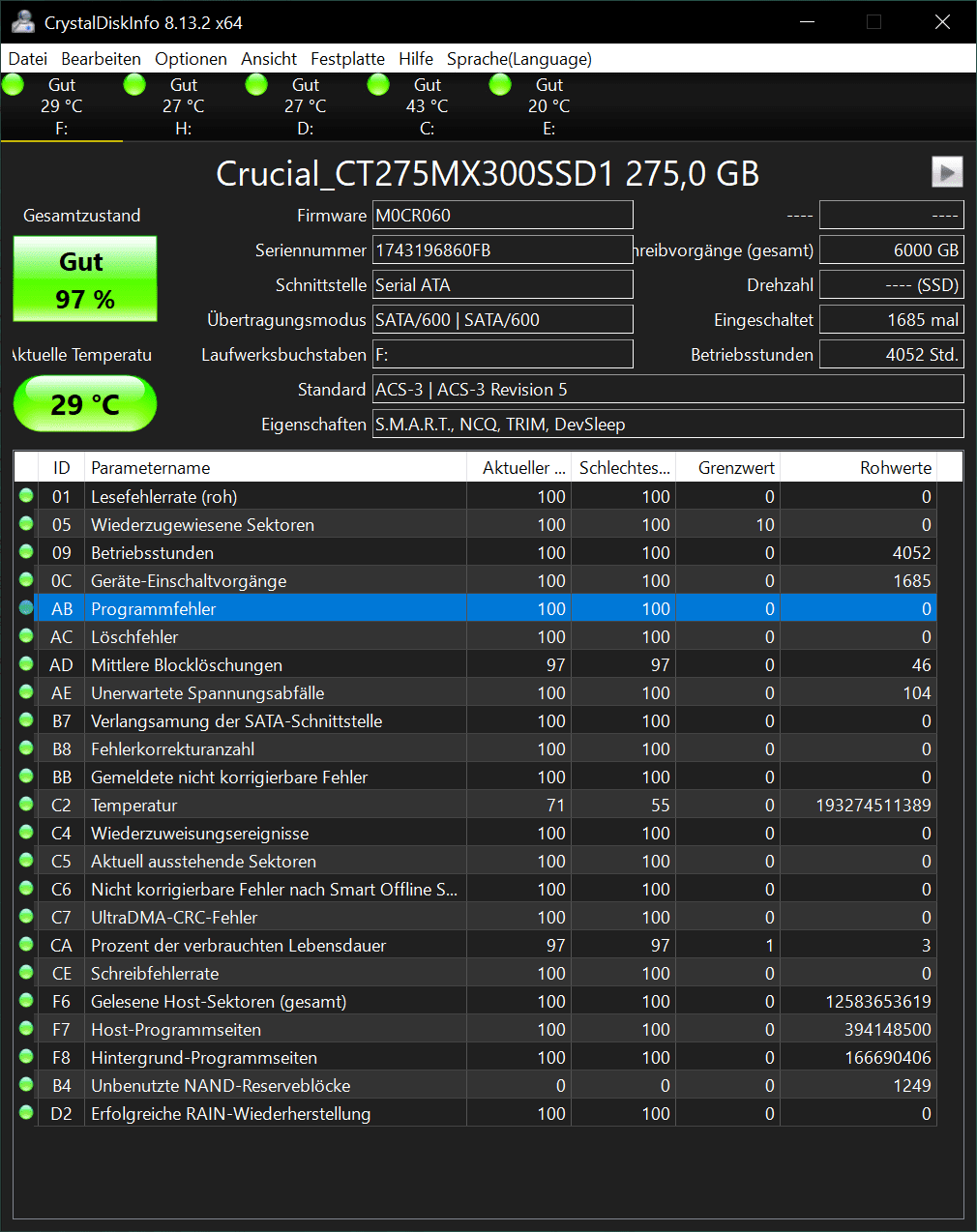Screen dimensions: 977x1232
Task: Open the Optionen menu
Action: tap(191, 59)
